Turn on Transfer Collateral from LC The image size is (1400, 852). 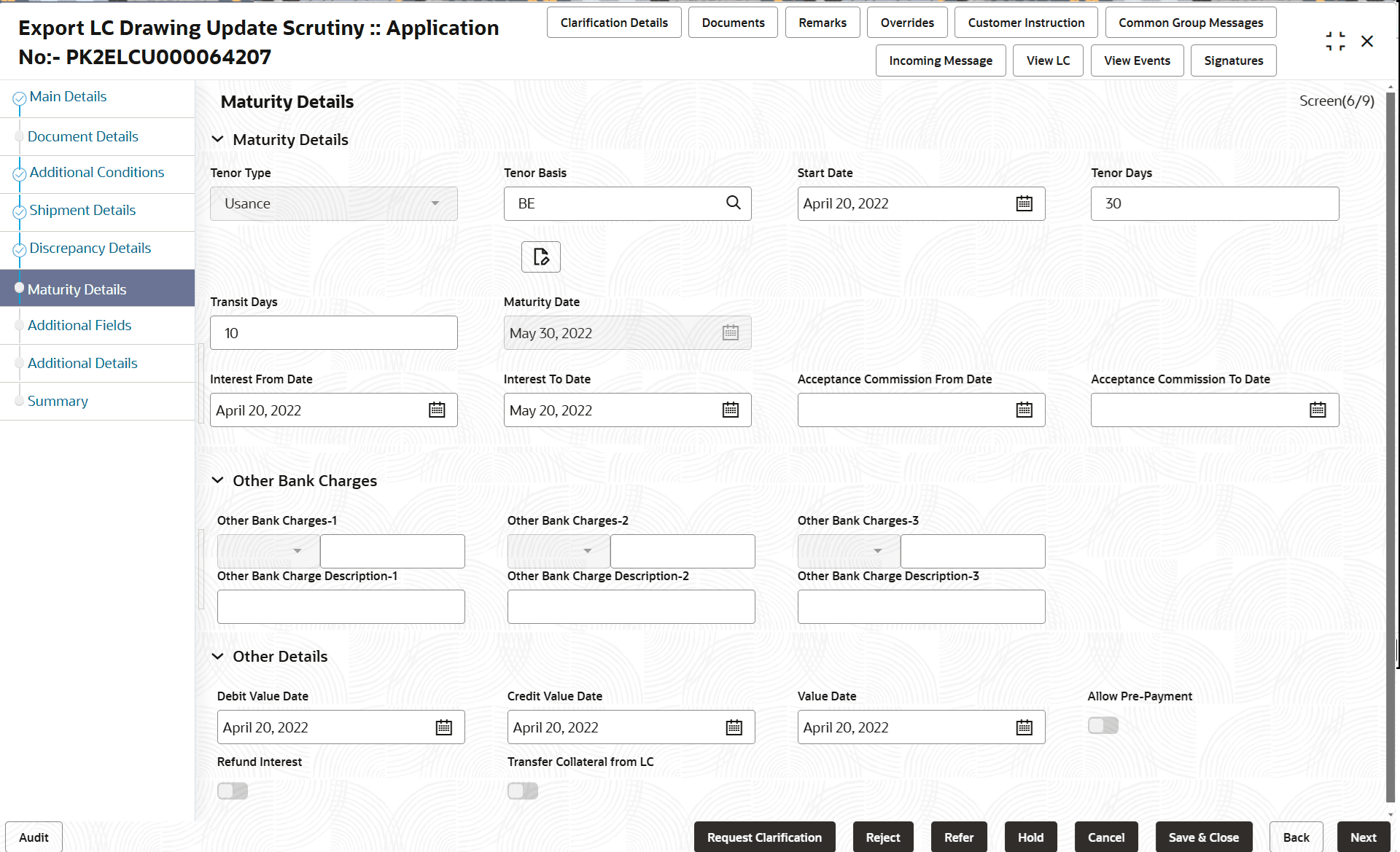tap(522, 791)
